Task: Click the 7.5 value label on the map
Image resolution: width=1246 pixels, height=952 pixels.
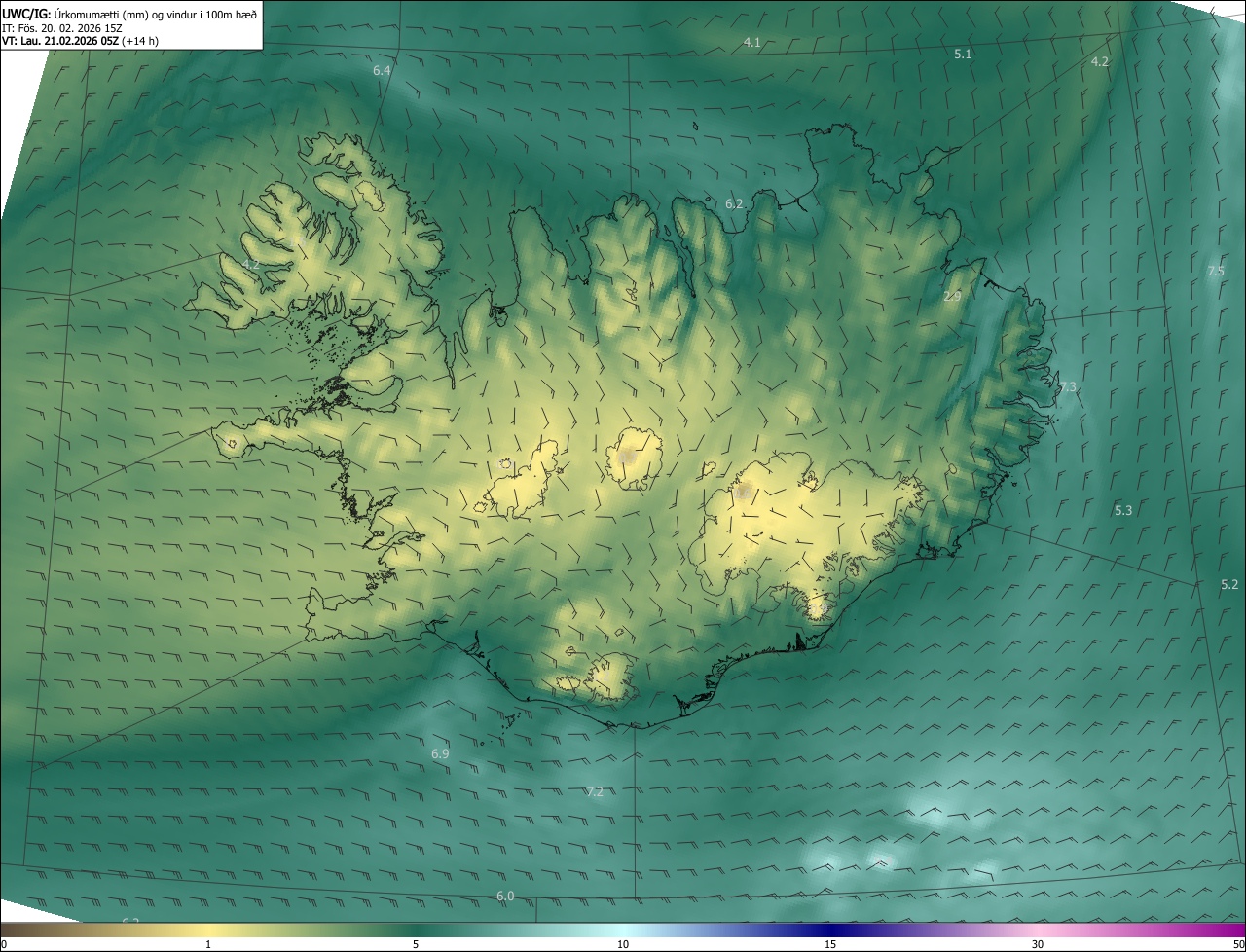Action: pos(1216,271)
